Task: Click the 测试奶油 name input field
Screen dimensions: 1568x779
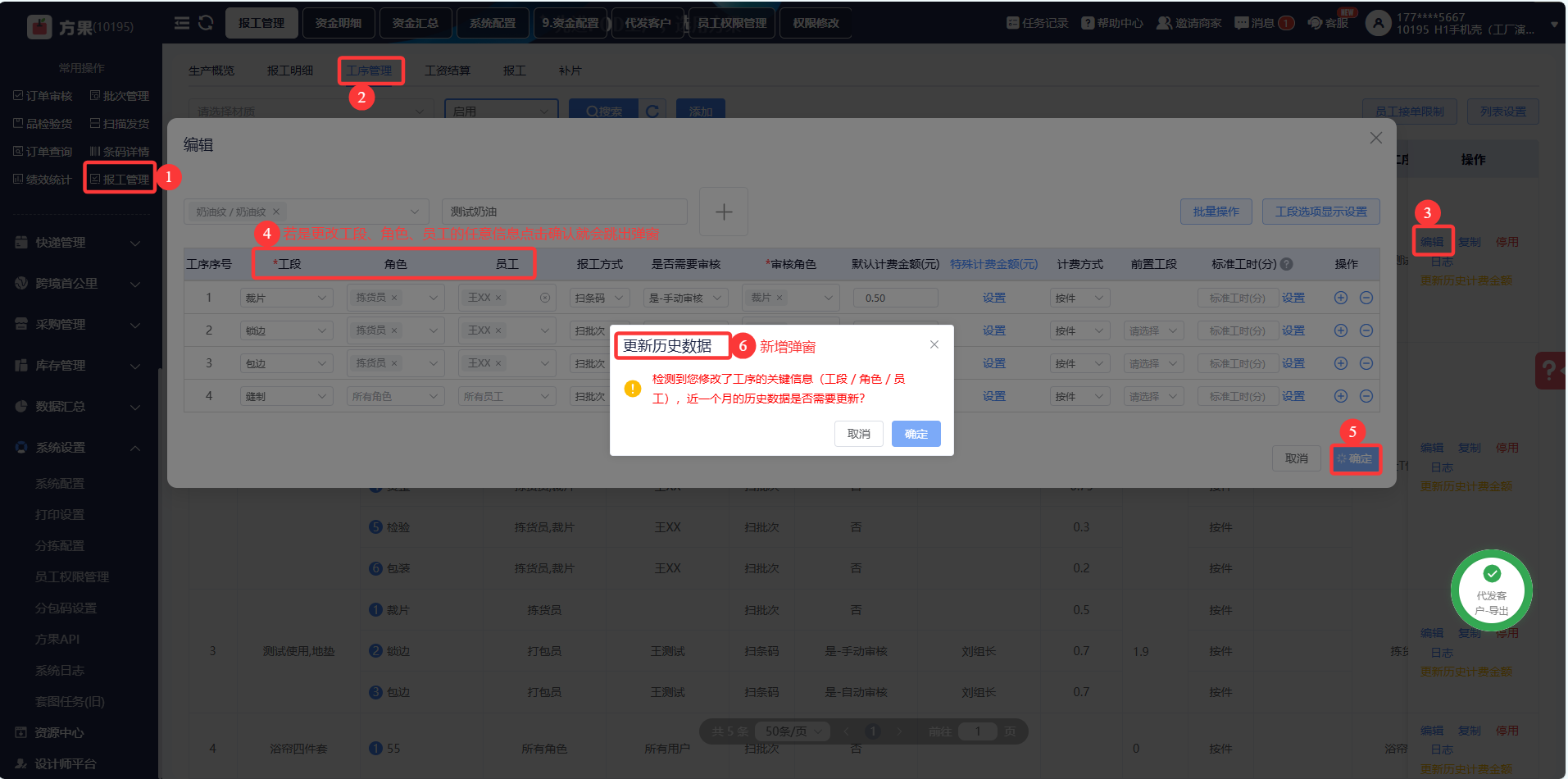Action: [x=565, y=212]
